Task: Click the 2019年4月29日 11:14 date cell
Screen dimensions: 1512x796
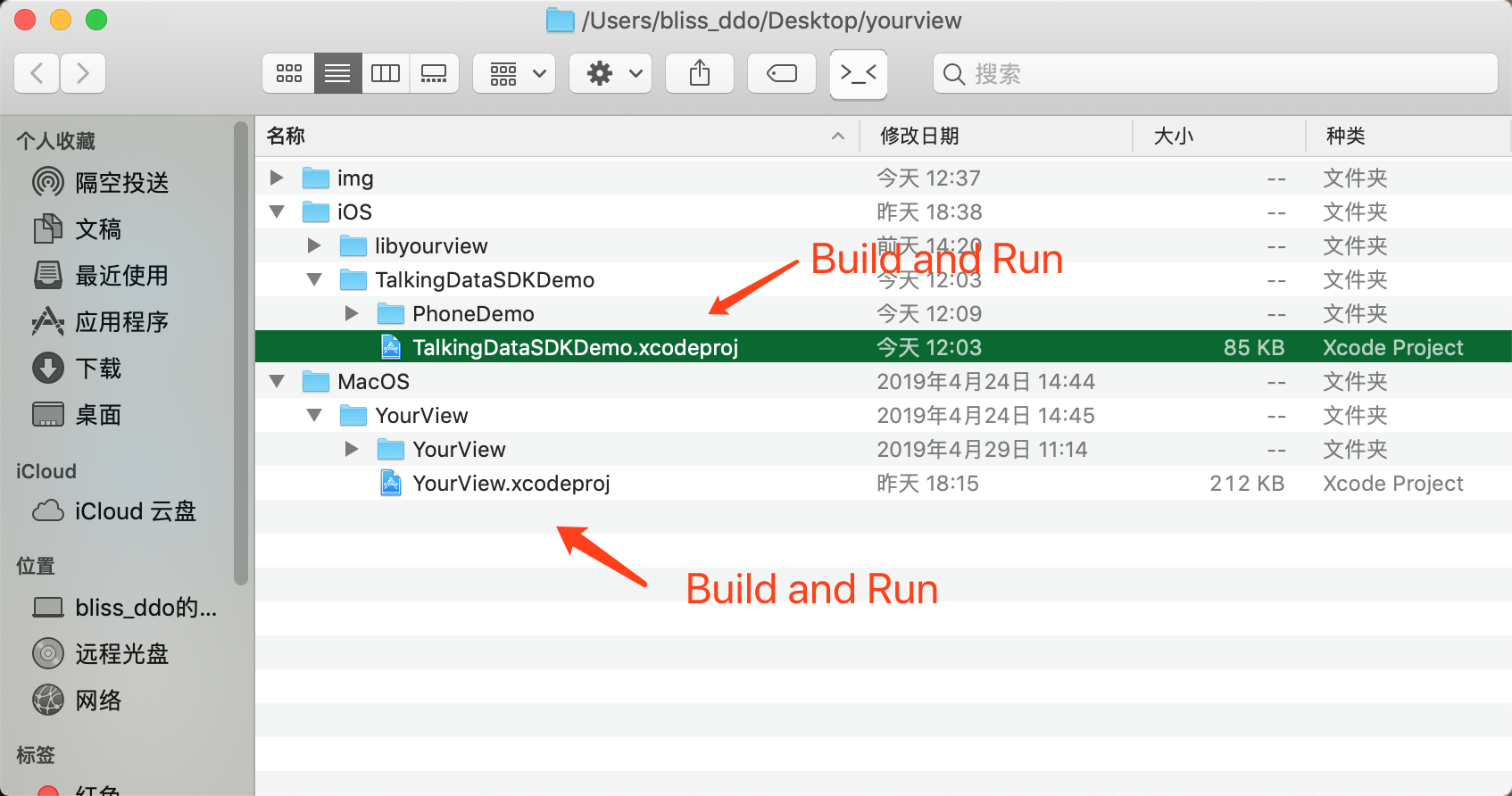Action: pyautogui.click(x=982, y=449)
